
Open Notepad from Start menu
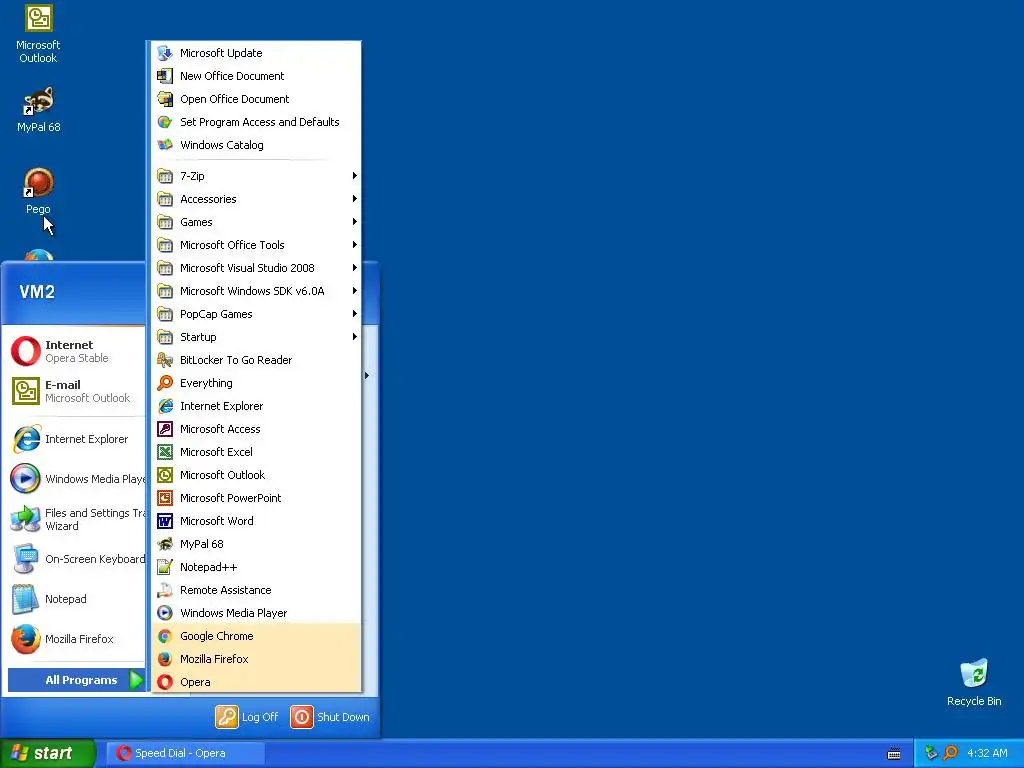pos(76,599)
